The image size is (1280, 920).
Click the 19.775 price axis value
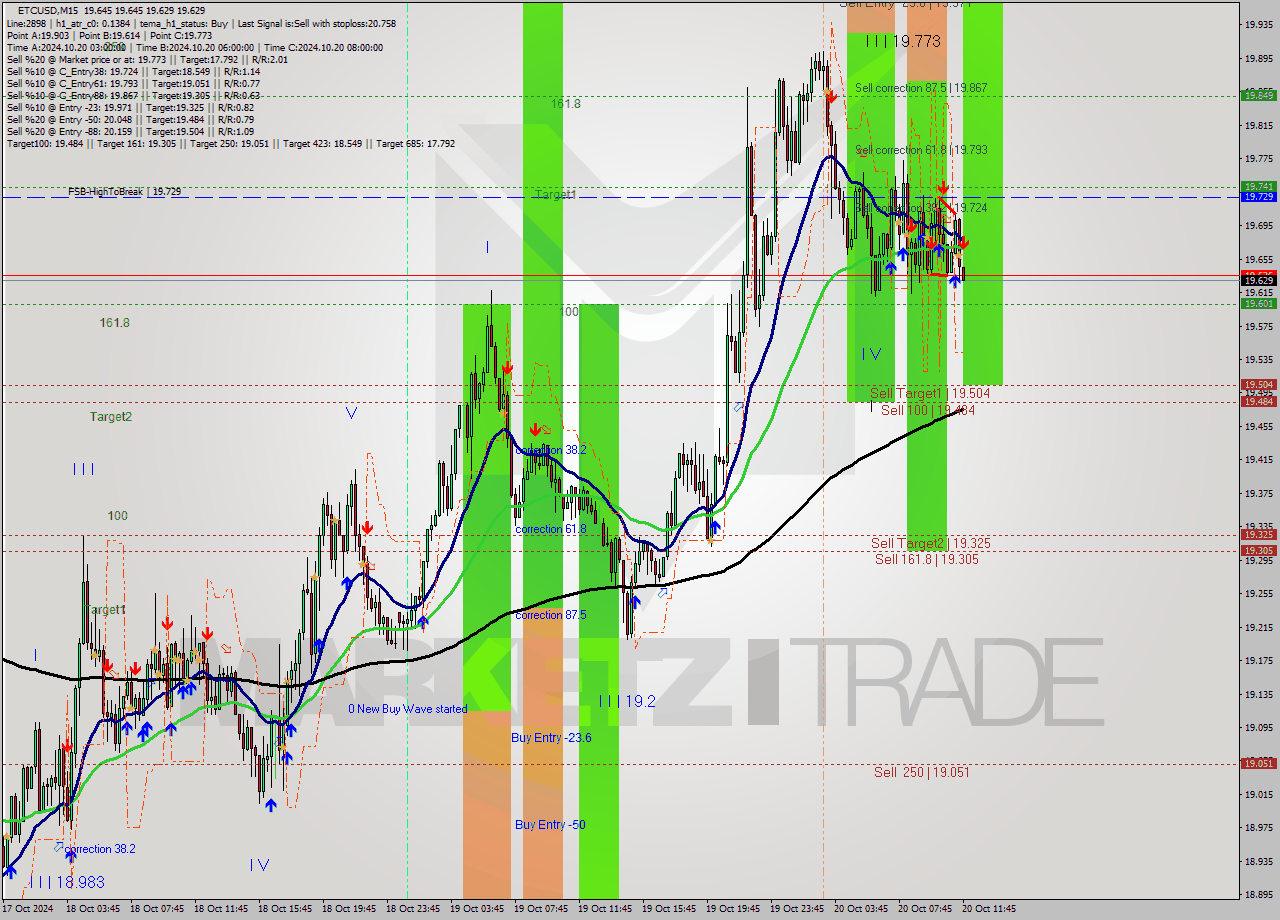tap(1258, 158)
